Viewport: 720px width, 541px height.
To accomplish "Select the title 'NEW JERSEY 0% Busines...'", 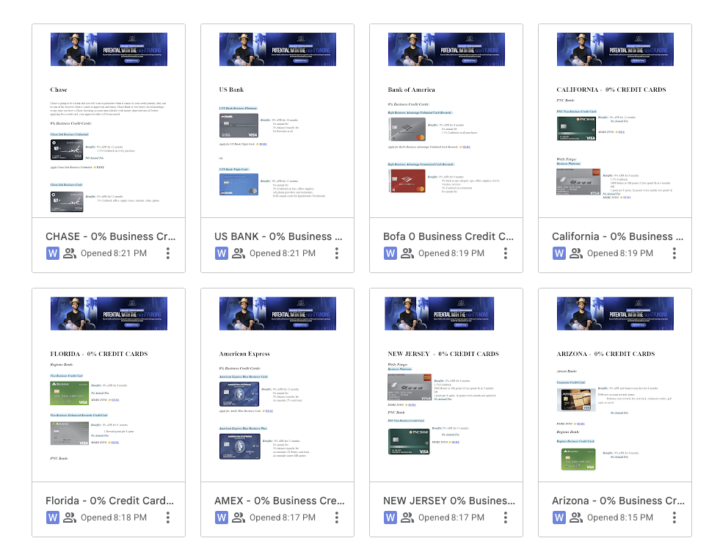I will click(449, 501).
